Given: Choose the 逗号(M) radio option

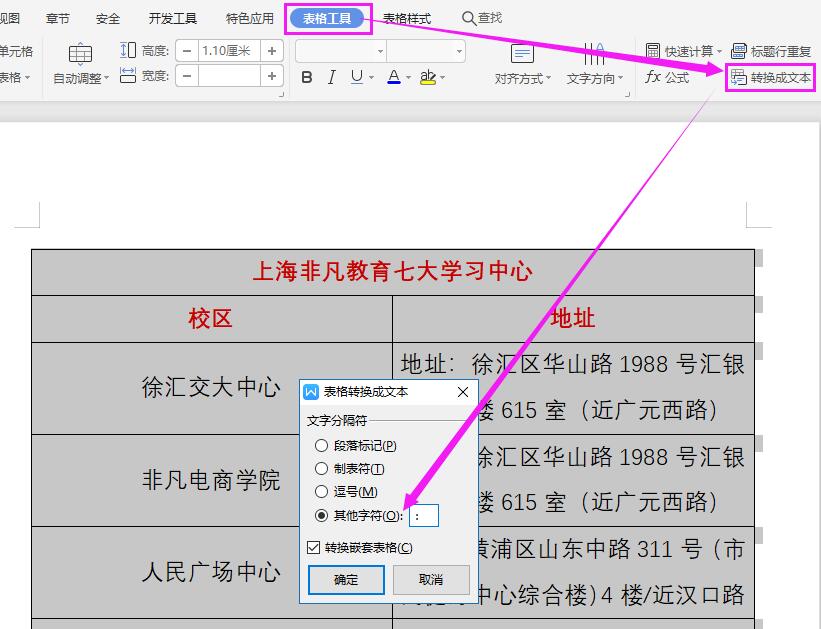Looking at the screenshot, I should pos(321,492).
